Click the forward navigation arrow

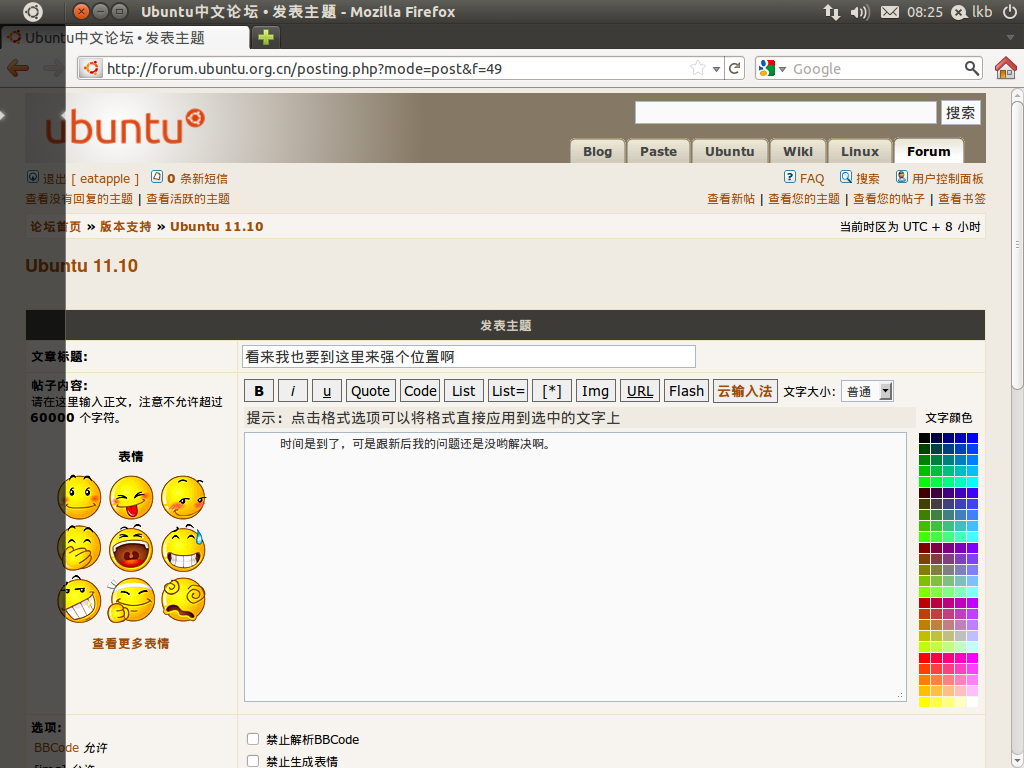(x=54, y=68)
